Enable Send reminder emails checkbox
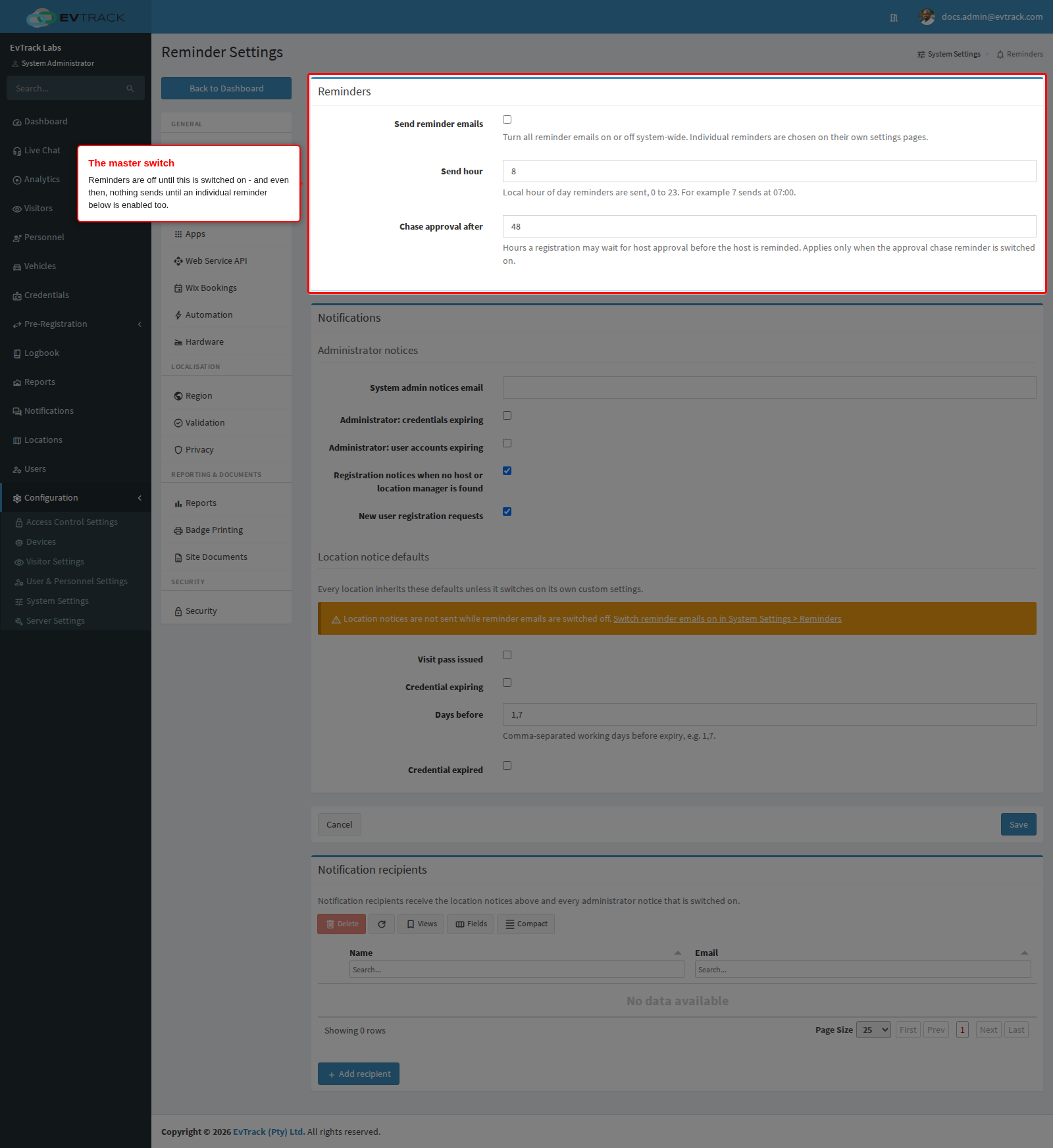 point(507,119)
